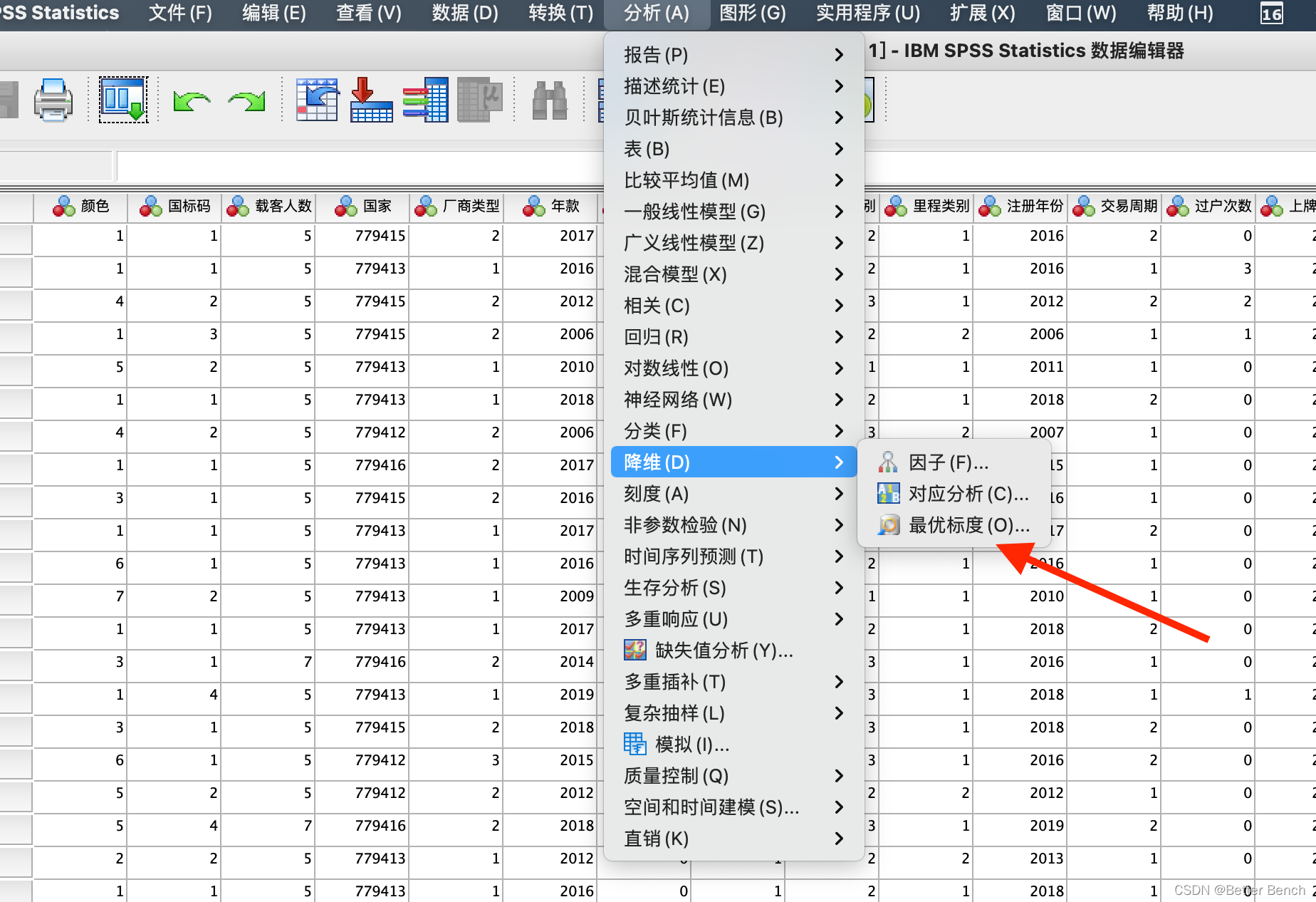Screen dimensions: 1316x902
Task: Open the 窗口 (W) menu
Action: (1081, 13)
